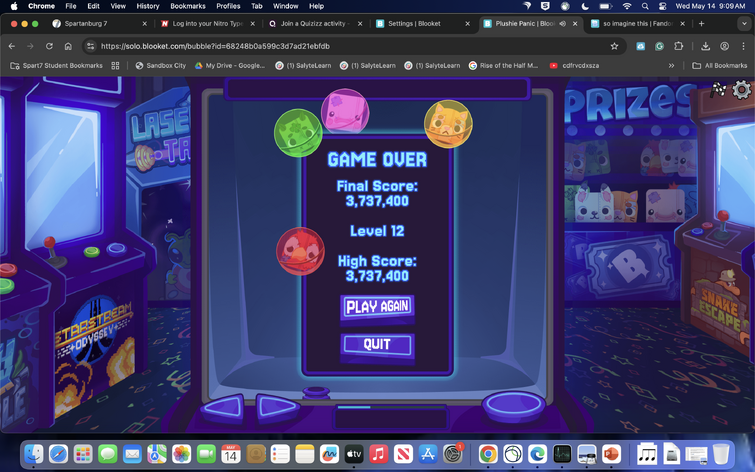Show hidden bookmarks with double chevron

pos(671,66)
